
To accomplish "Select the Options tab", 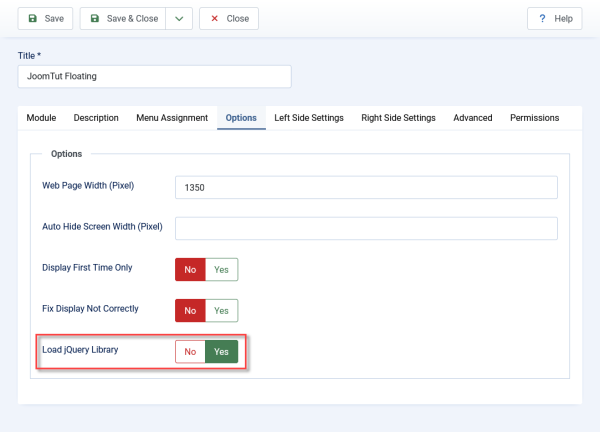I will point(241,118).
